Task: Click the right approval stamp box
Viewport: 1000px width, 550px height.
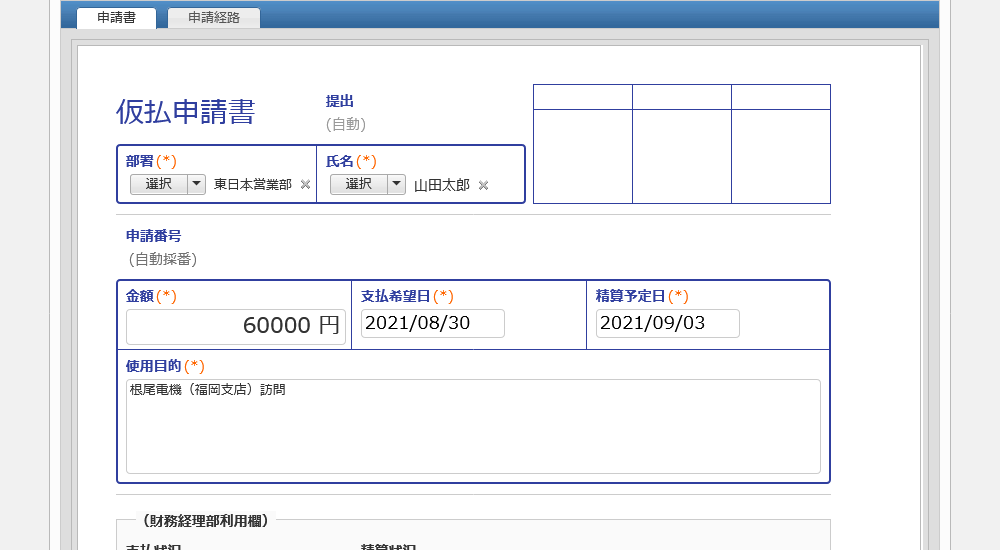Action: click(x=780, y=155)
